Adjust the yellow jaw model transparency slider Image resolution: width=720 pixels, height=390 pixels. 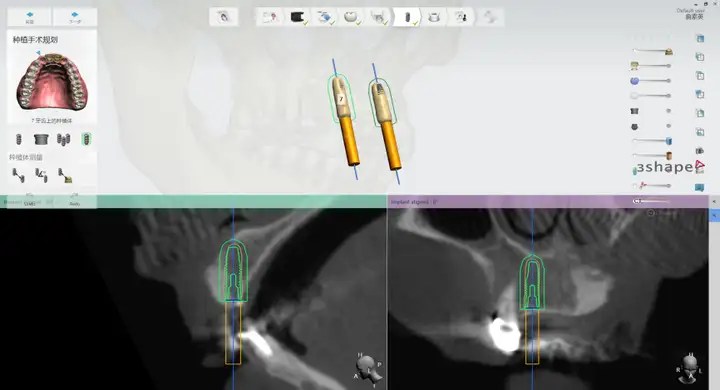coord(652,66)
